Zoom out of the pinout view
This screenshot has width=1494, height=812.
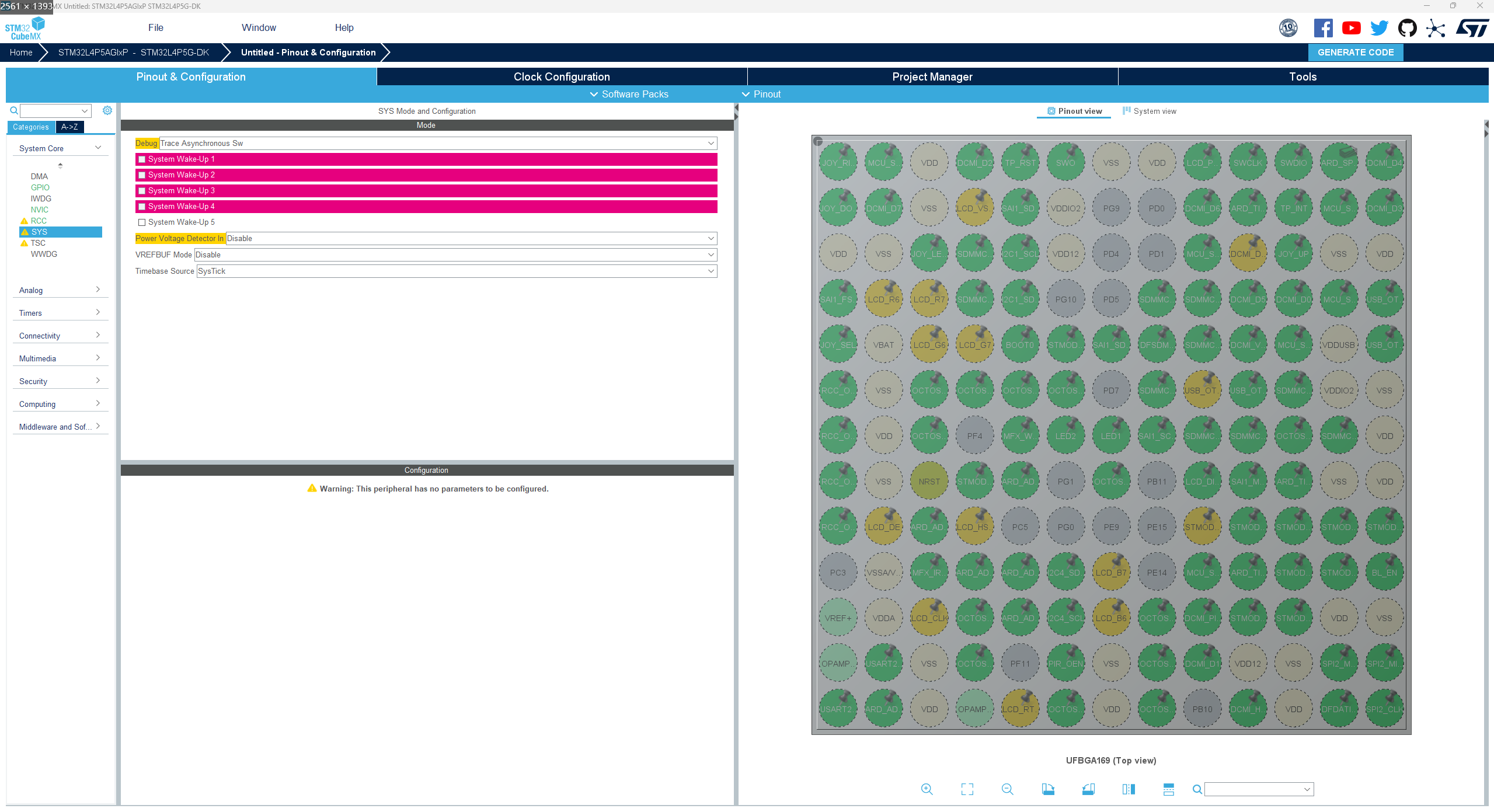(1007, 789)
